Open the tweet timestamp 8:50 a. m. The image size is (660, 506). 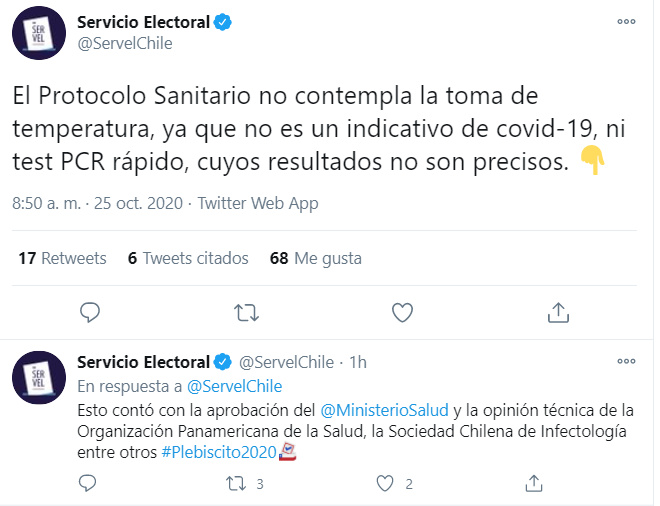click(46, 203)
